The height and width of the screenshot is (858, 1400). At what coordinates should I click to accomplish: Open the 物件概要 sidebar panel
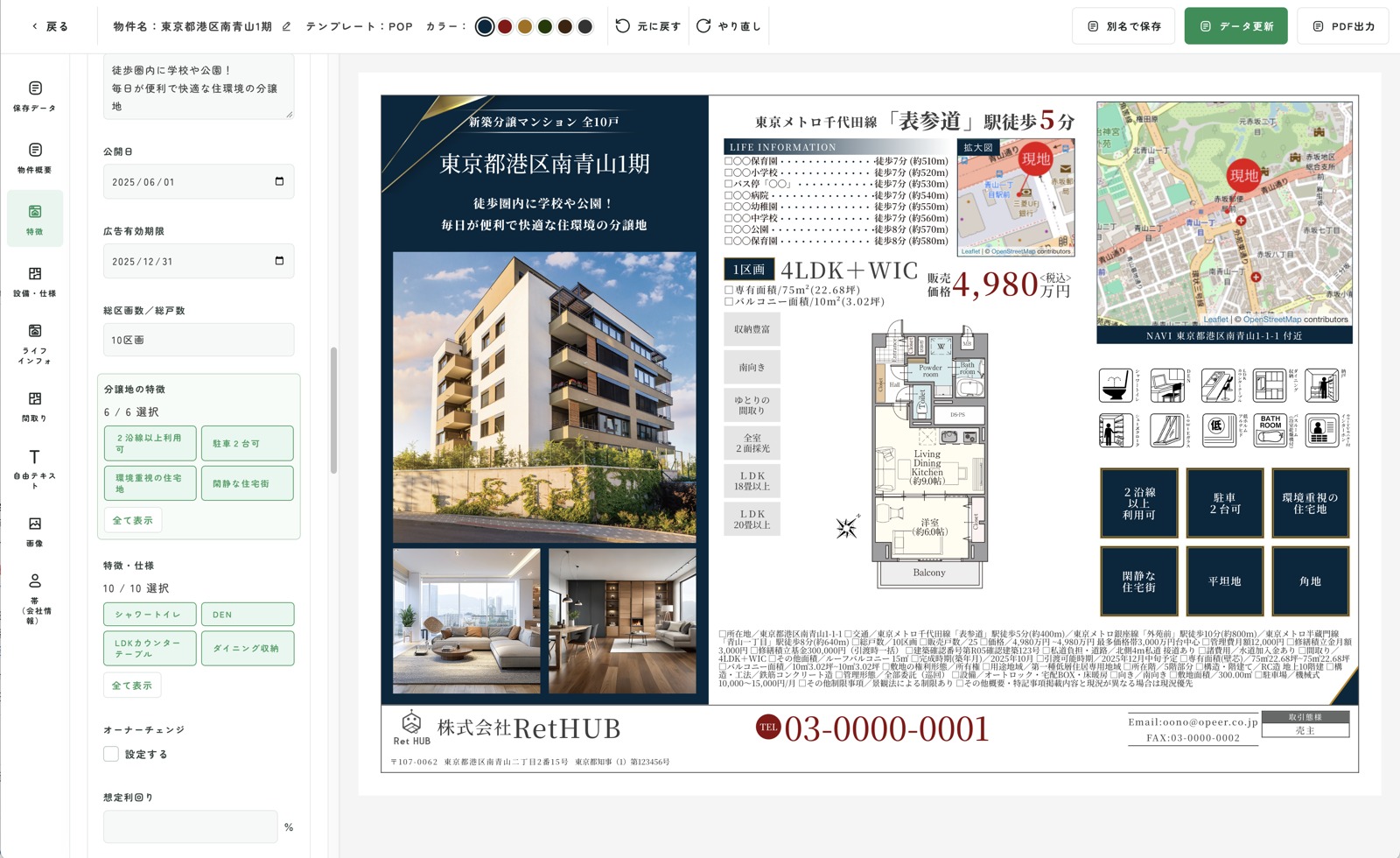34,158
